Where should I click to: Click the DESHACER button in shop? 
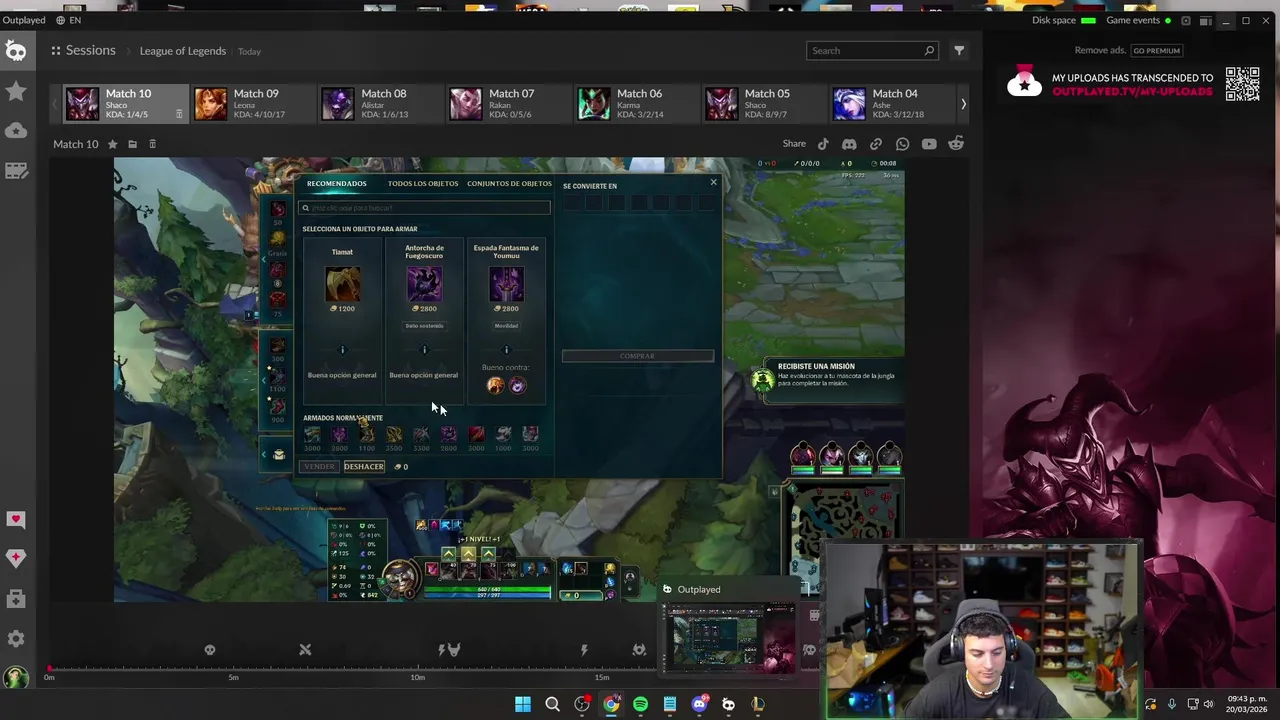coord(364,466)
